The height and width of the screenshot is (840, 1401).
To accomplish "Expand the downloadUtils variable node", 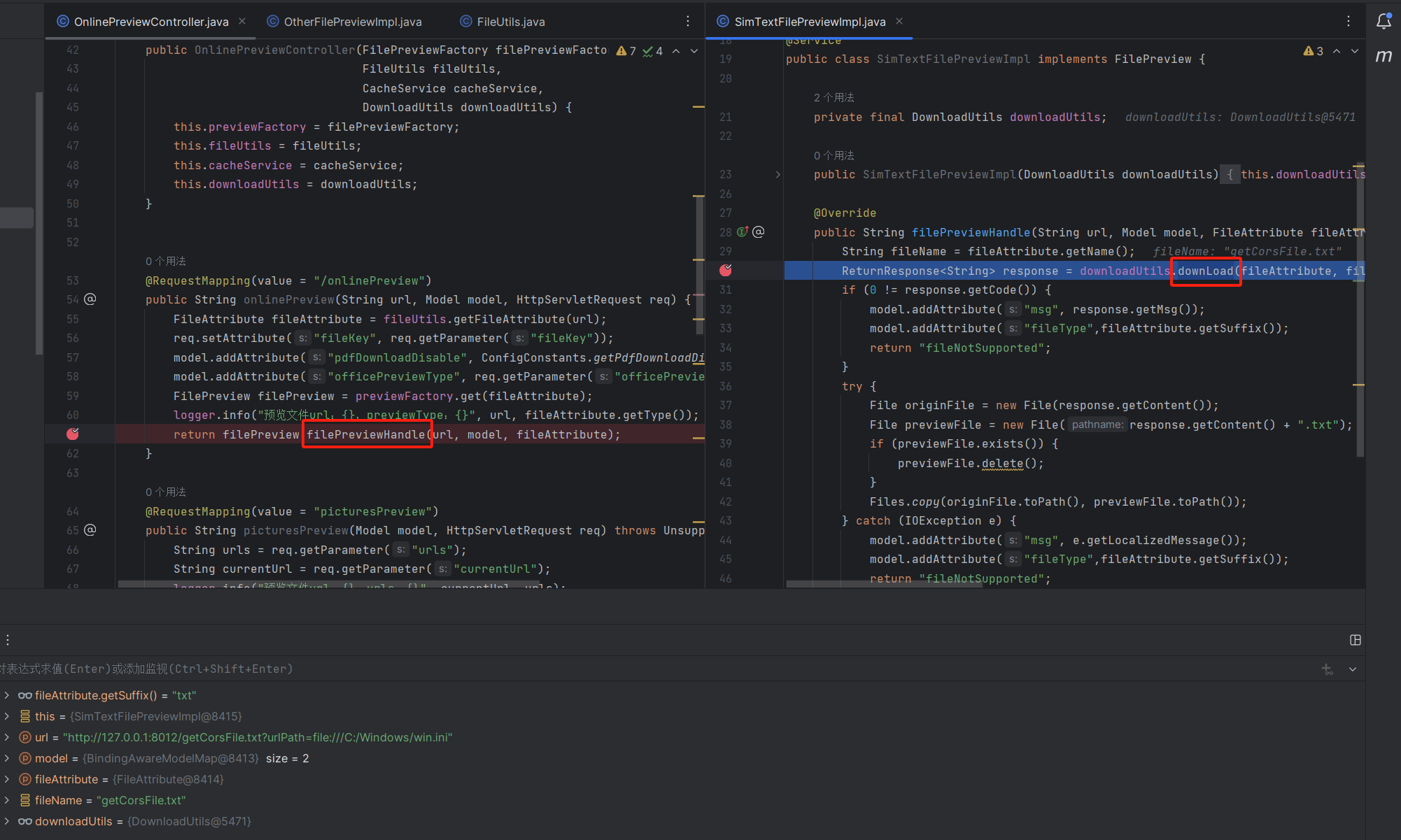I will pyautogui.click(x=7, y=821).
